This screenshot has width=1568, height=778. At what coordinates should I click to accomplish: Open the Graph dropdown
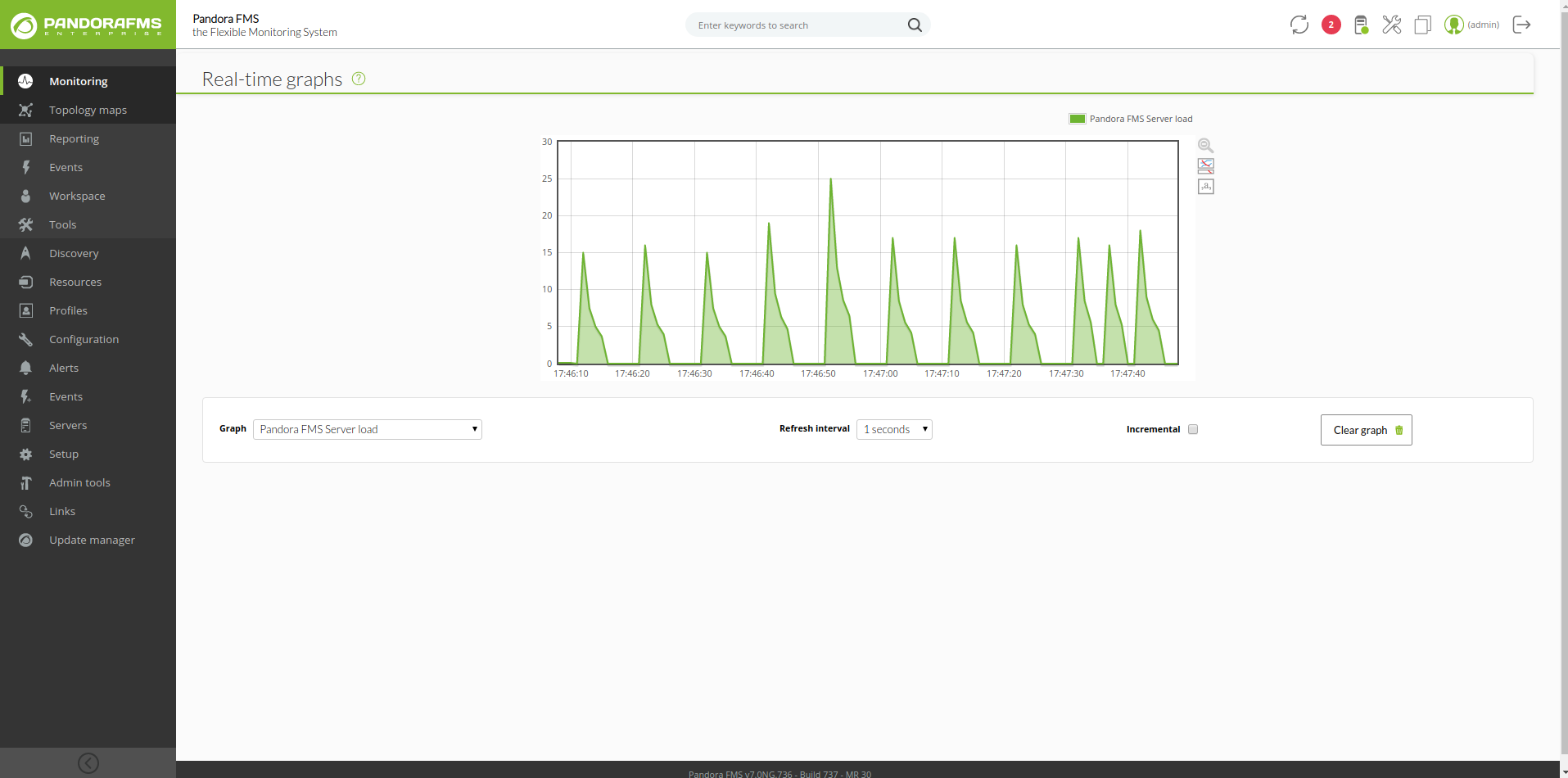pyautogui.click(x=368, y=429)
